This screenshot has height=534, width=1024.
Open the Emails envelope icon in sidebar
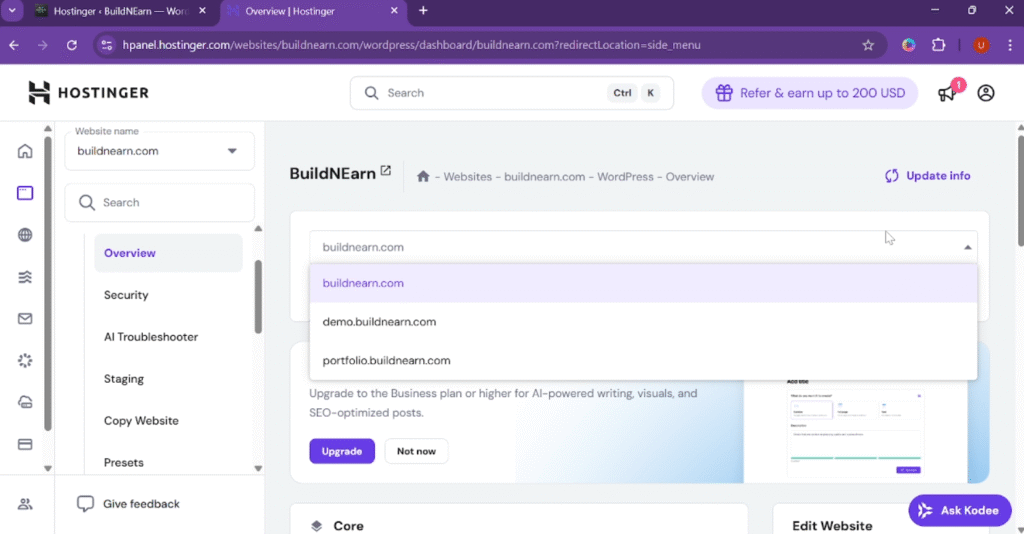coord(25,318)
